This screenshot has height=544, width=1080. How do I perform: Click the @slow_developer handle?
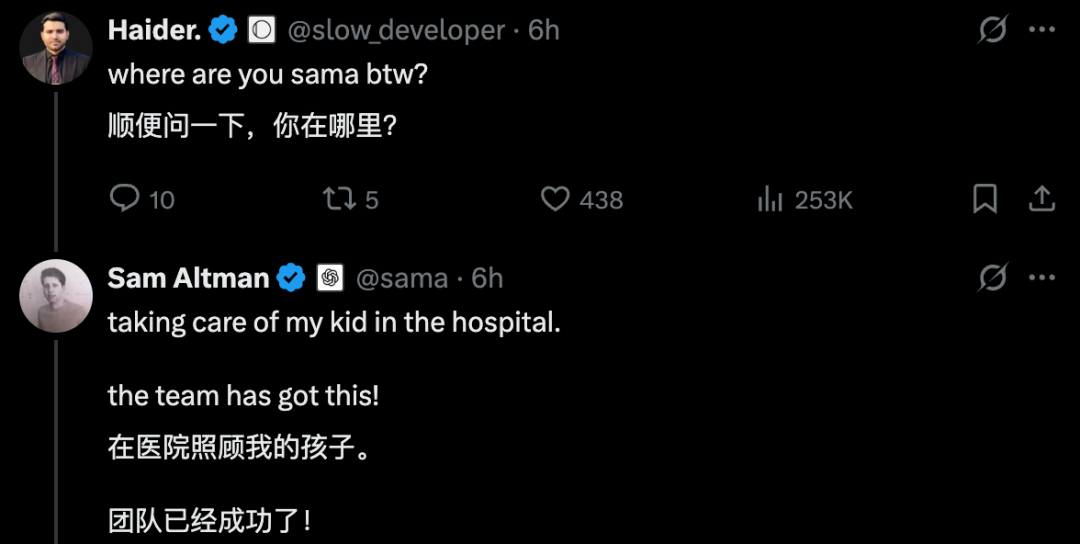coord(396,31)
